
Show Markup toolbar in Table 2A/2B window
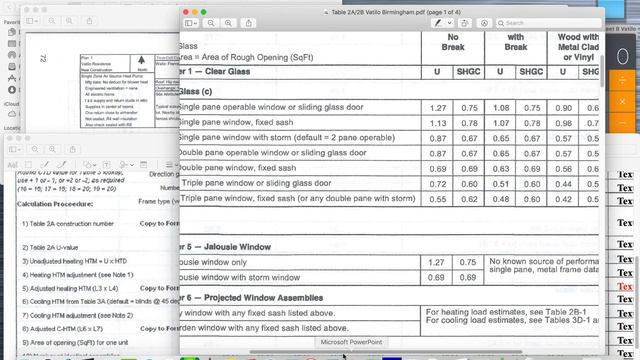coord(484,23)
